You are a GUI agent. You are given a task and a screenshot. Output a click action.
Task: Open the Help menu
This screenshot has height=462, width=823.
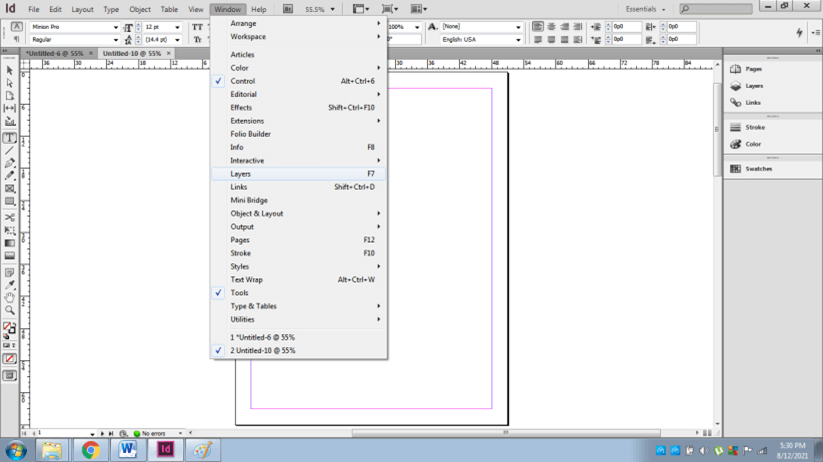pos(259,9)
